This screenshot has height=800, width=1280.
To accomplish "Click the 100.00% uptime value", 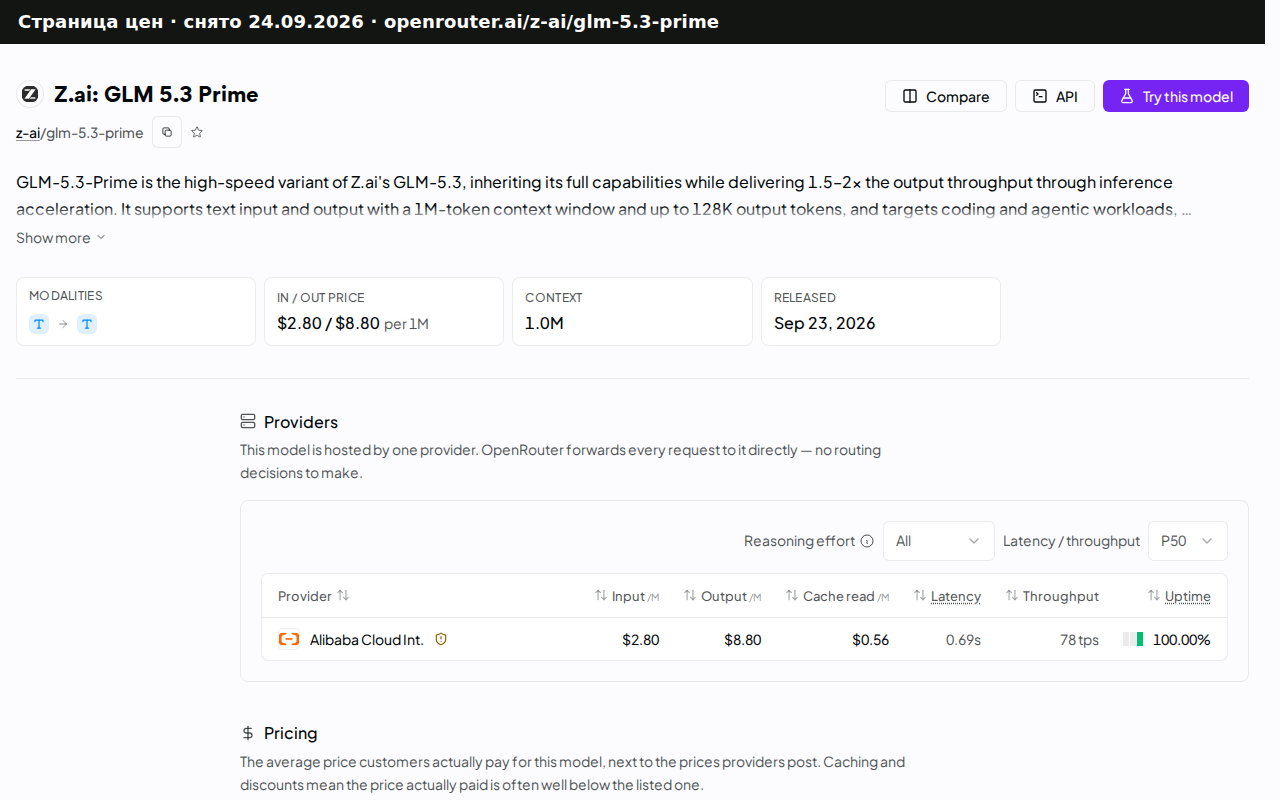I will (1182, 640).
